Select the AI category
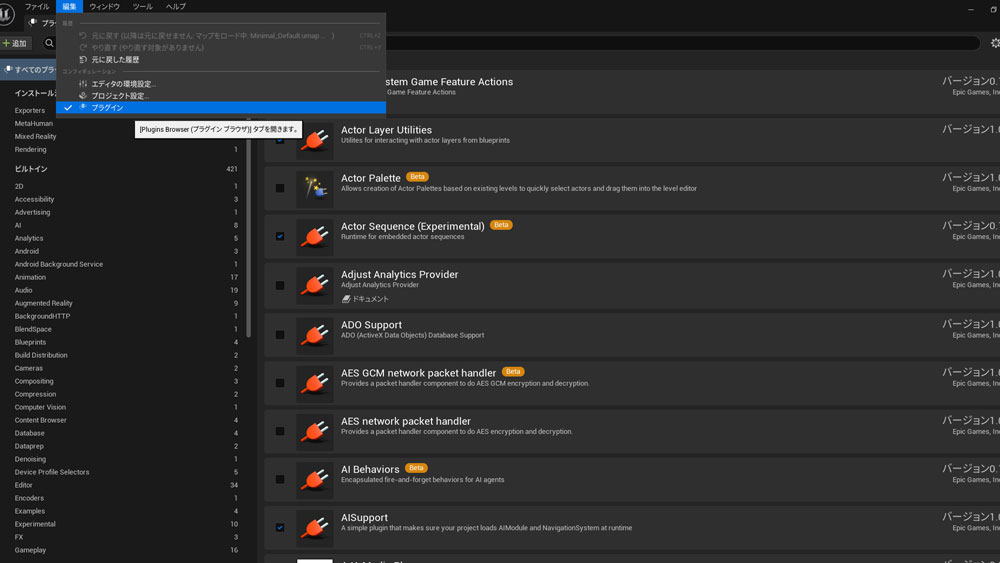Screen dimensions: 1000x563 coord(18,225)
